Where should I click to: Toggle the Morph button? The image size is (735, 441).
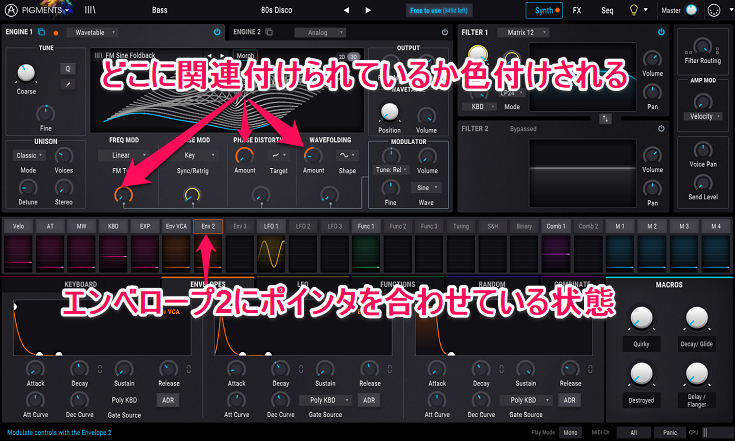[x=245, y=55]
